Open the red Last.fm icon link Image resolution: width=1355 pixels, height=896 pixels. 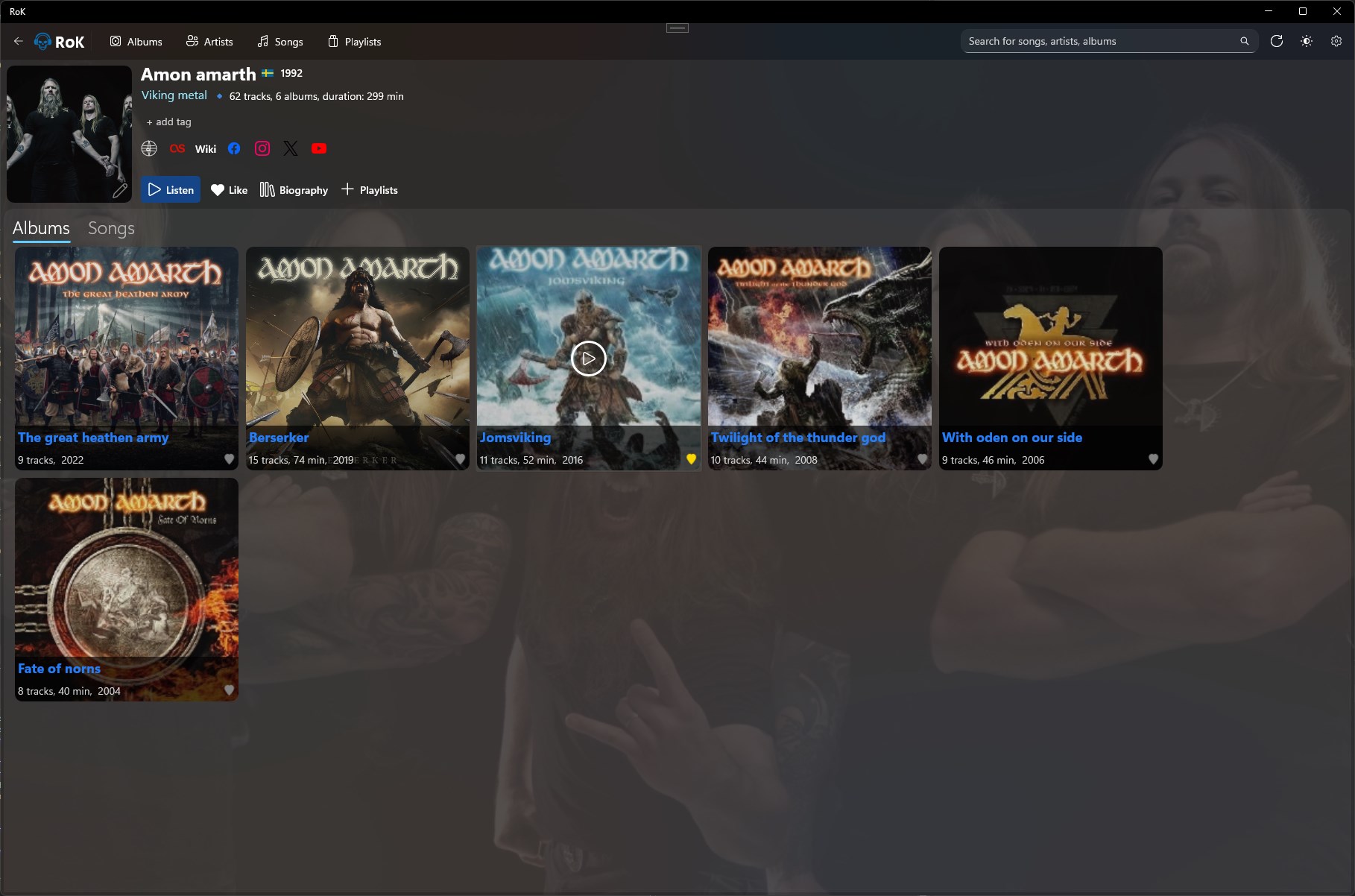177,148
